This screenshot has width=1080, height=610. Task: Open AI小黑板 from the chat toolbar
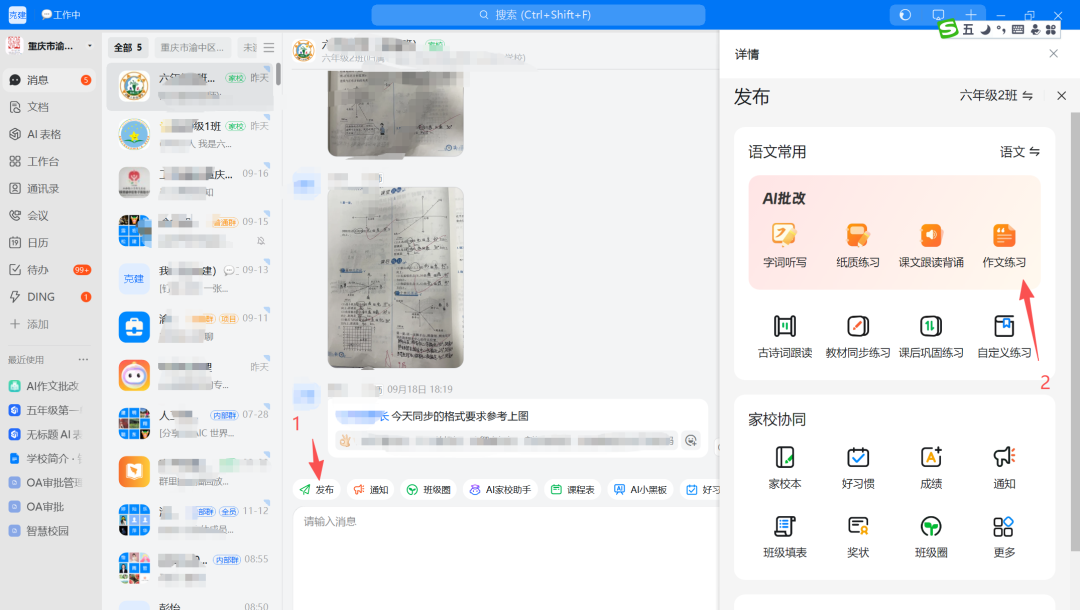point(640,489)
